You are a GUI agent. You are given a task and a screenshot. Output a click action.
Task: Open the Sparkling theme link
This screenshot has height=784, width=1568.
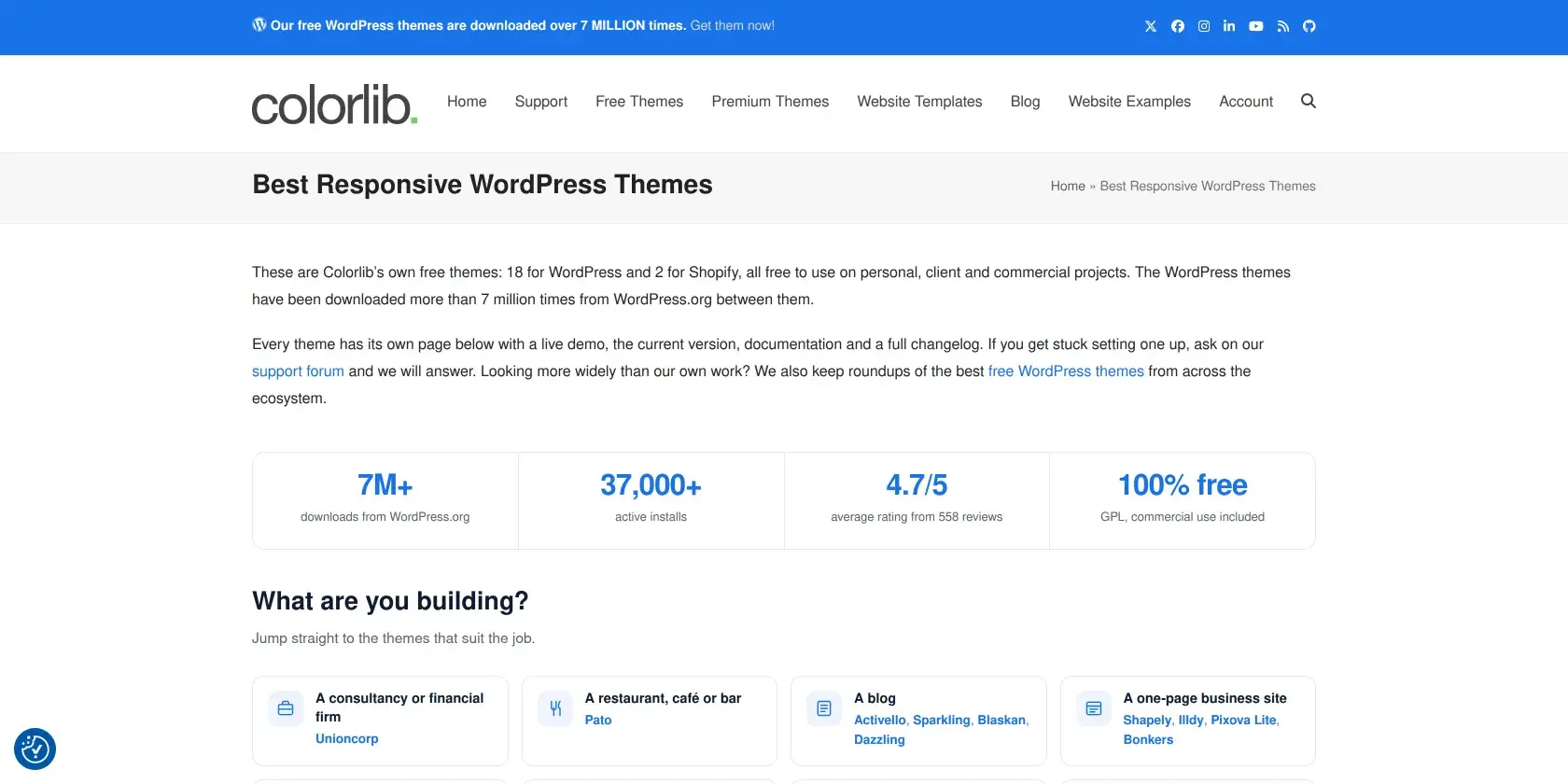coord(942,720)
